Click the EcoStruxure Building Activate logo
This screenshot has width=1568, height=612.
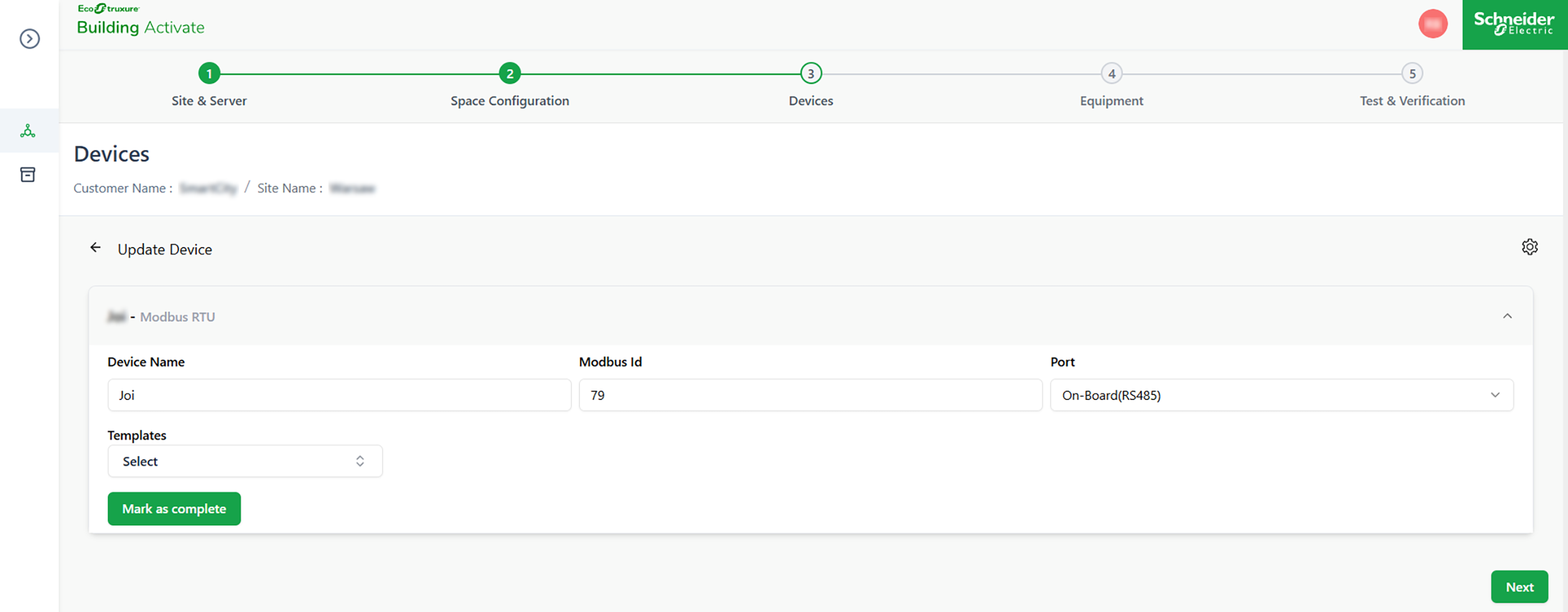coord(140,21)
